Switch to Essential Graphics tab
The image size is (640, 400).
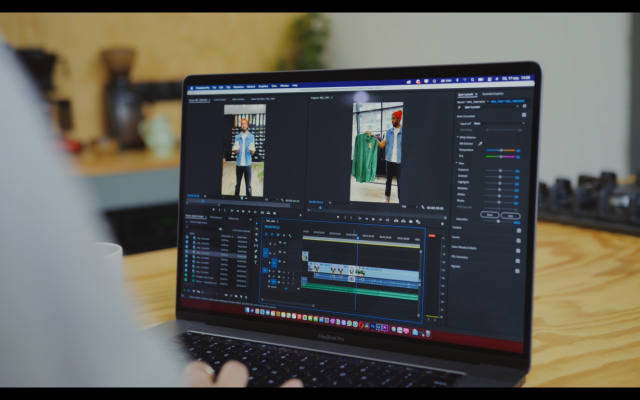(493, 94)
